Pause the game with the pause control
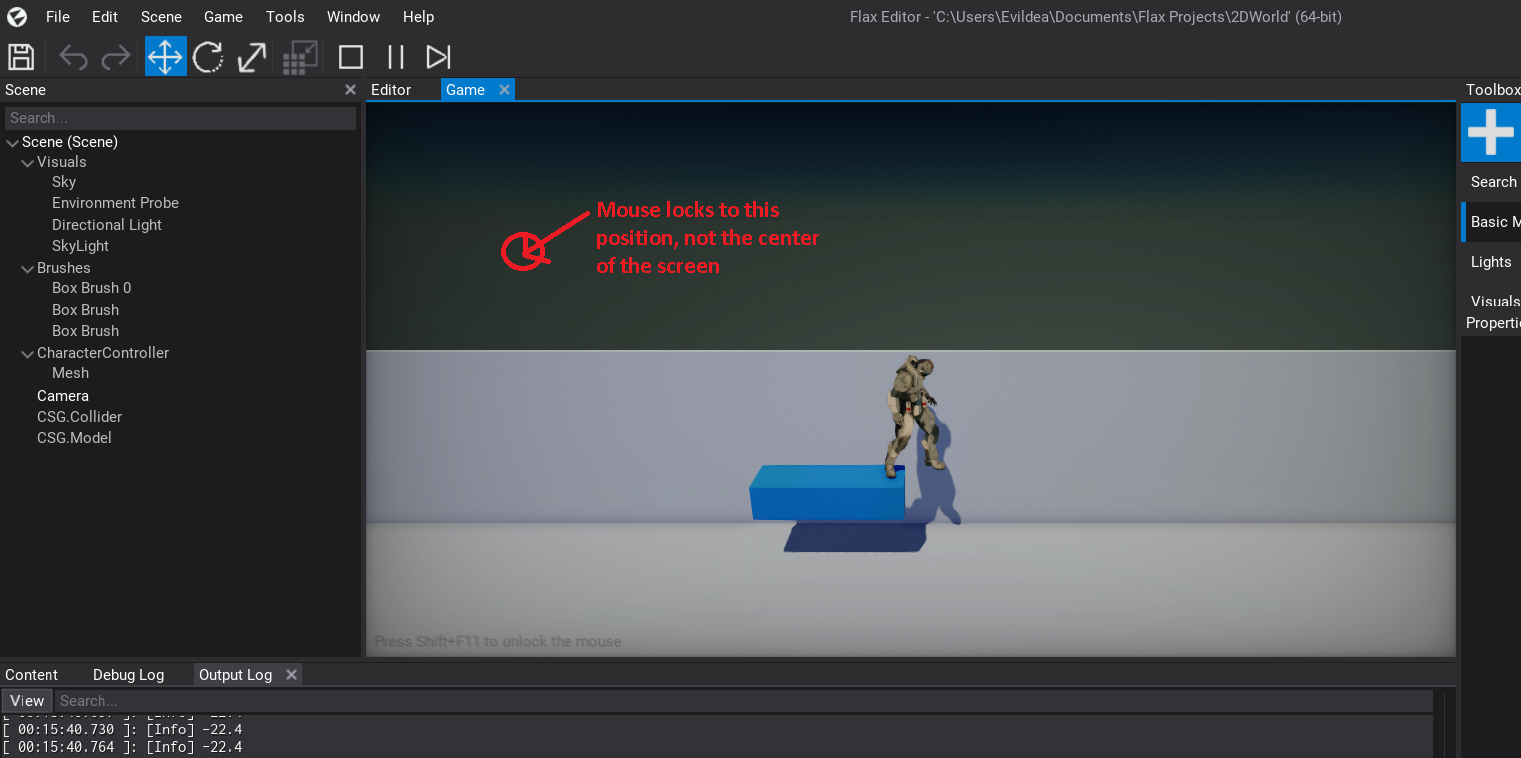1521x758 pixels. click(x=394, y=56)
